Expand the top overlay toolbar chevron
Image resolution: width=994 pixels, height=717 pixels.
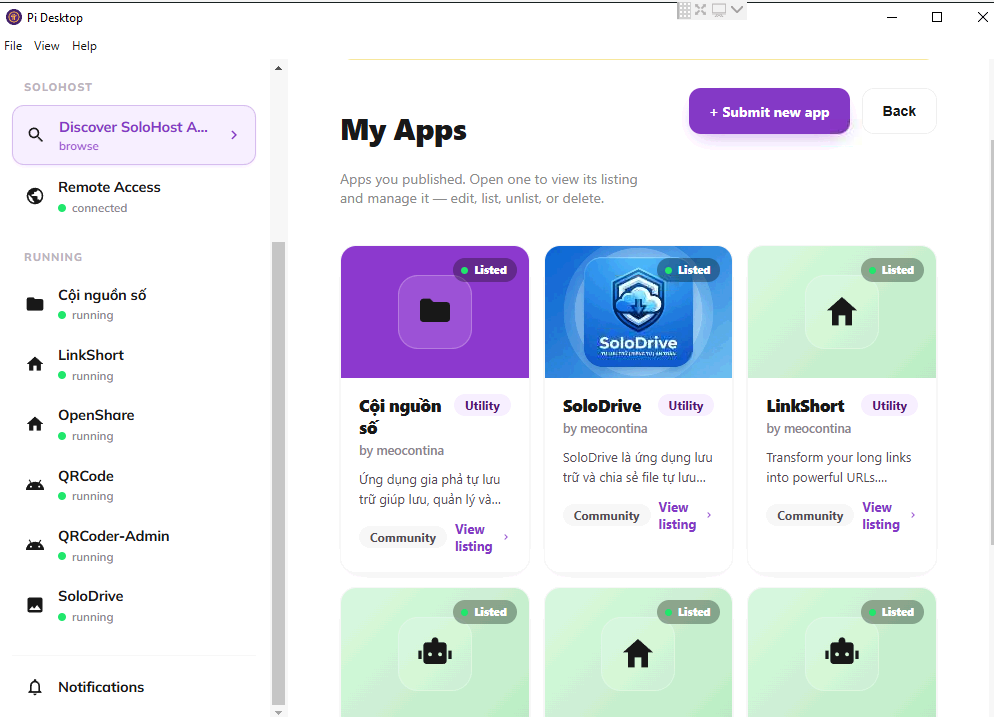pos(737,10)
